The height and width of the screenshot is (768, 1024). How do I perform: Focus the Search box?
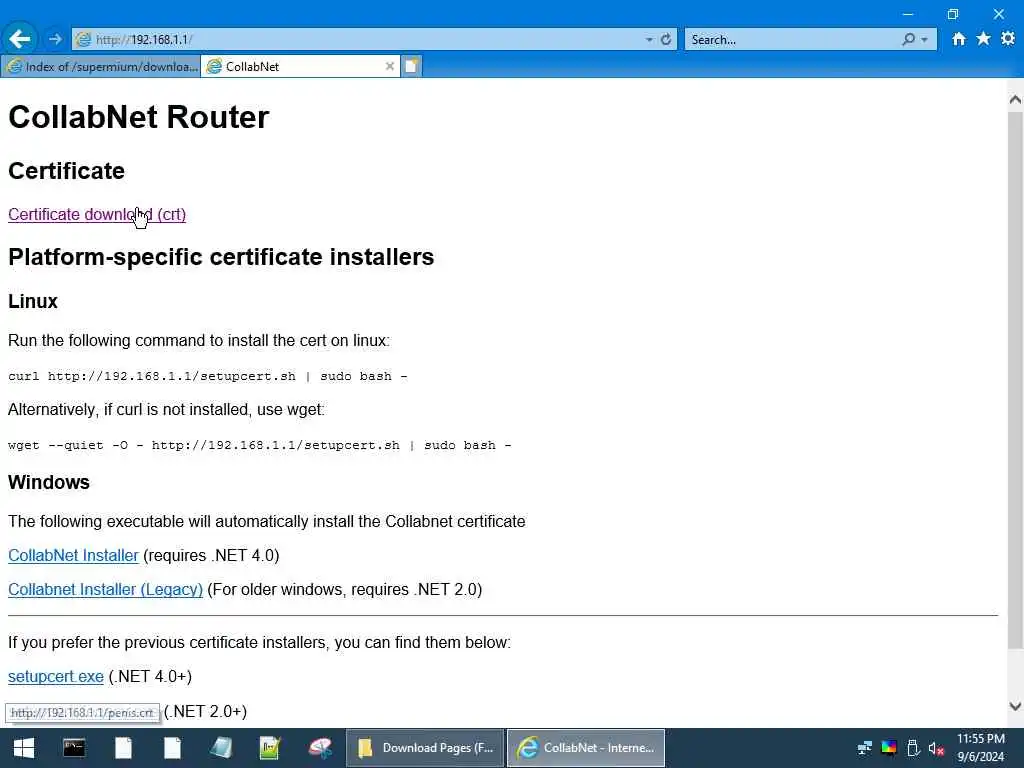coord(792,39)
